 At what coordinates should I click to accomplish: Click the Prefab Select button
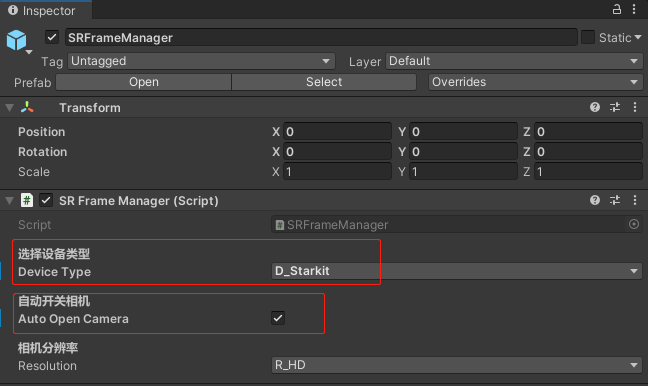click(324, 82)
